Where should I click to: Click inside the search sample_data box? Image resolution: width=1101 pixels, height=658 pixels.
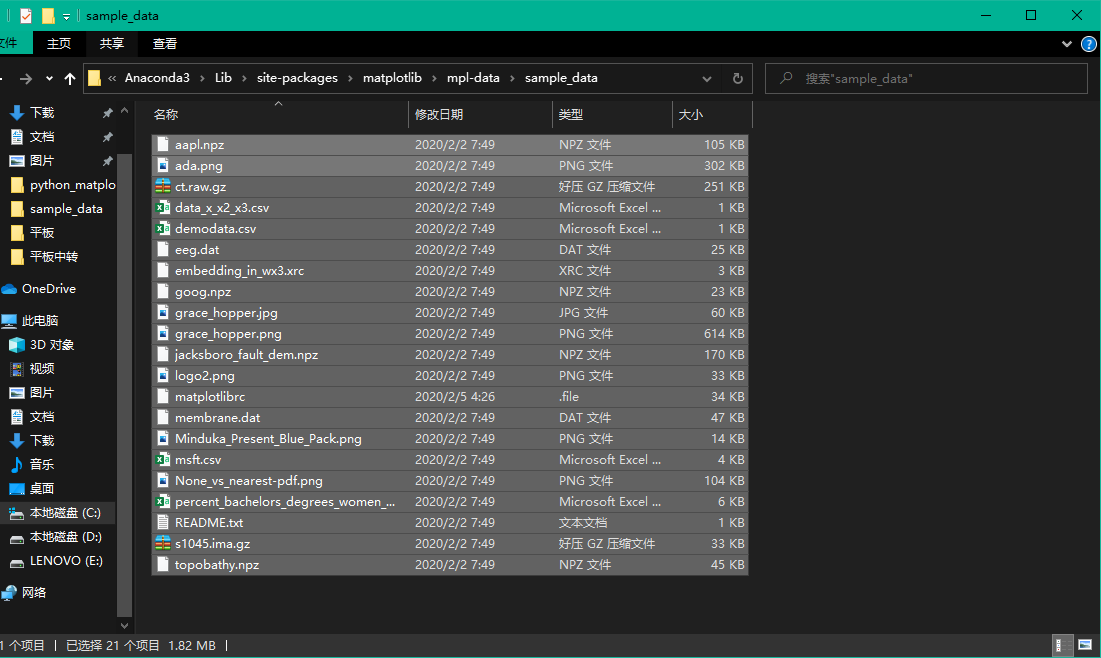tap(925, 78)
